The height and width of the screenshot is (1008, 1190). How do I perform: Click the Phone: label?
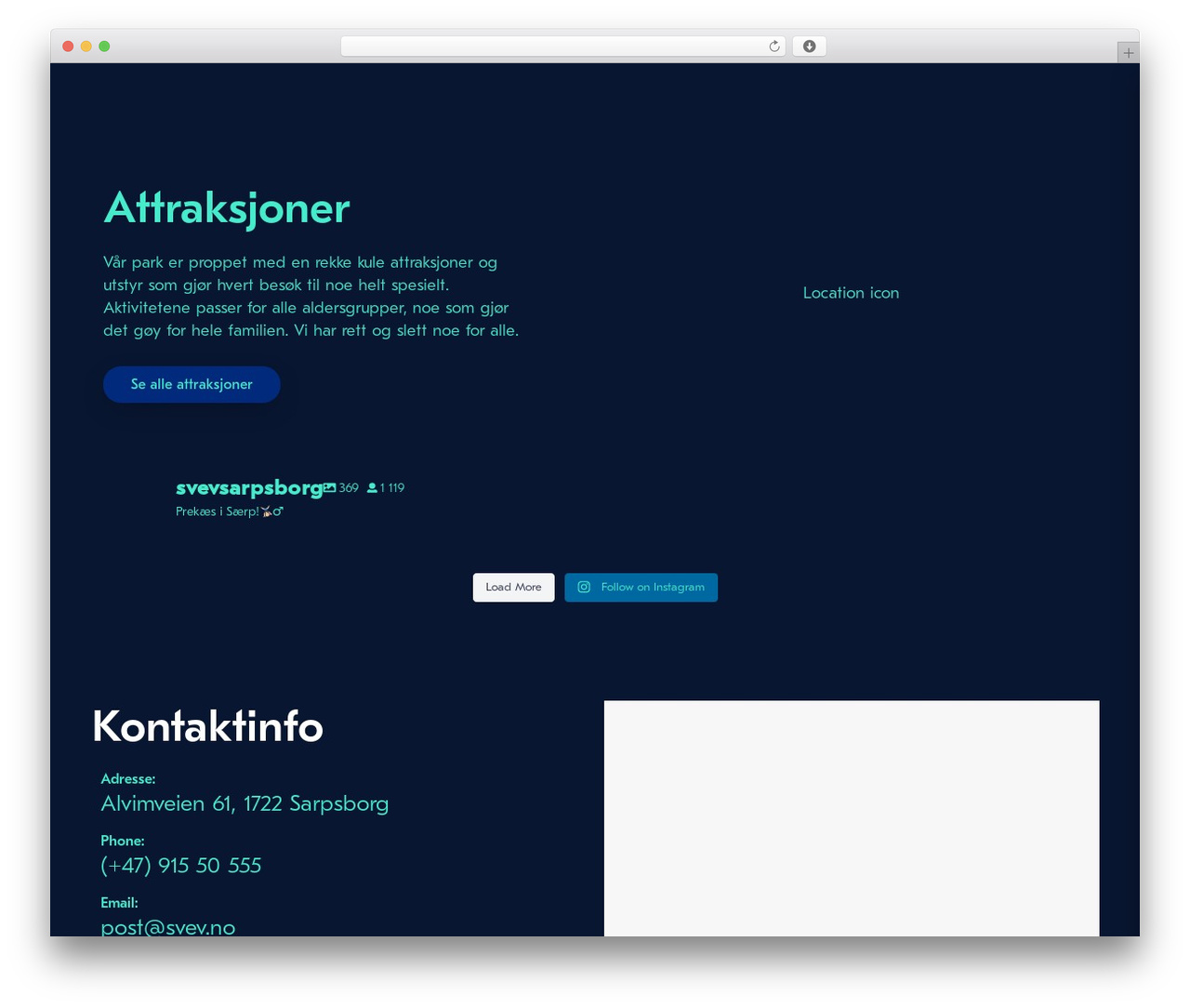click(x=123, y=841)
